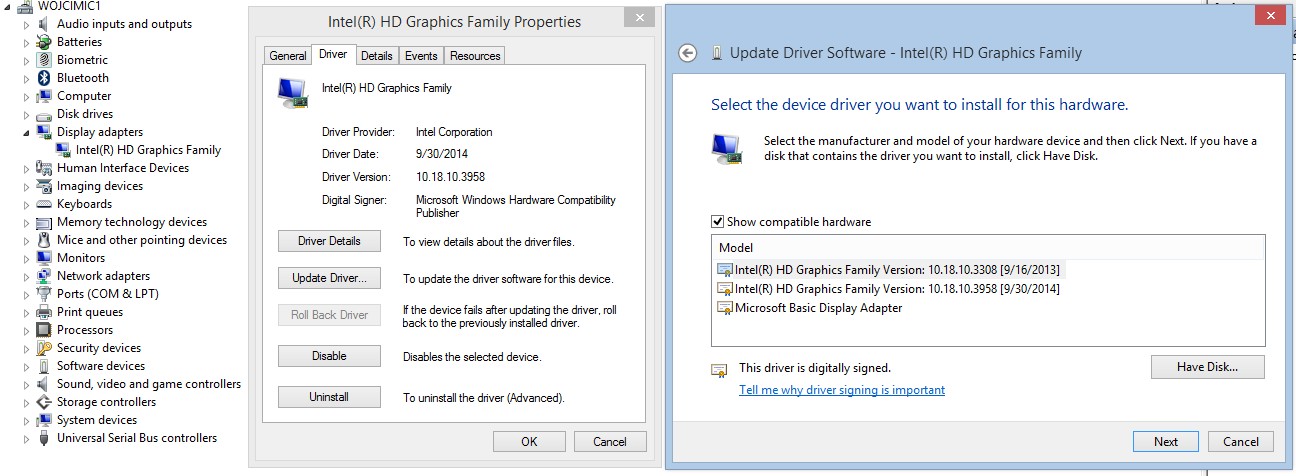This screenshot has height=476, width=1296.
Task: Click the Network adapters icon
Action: click(x=43, y=276)
